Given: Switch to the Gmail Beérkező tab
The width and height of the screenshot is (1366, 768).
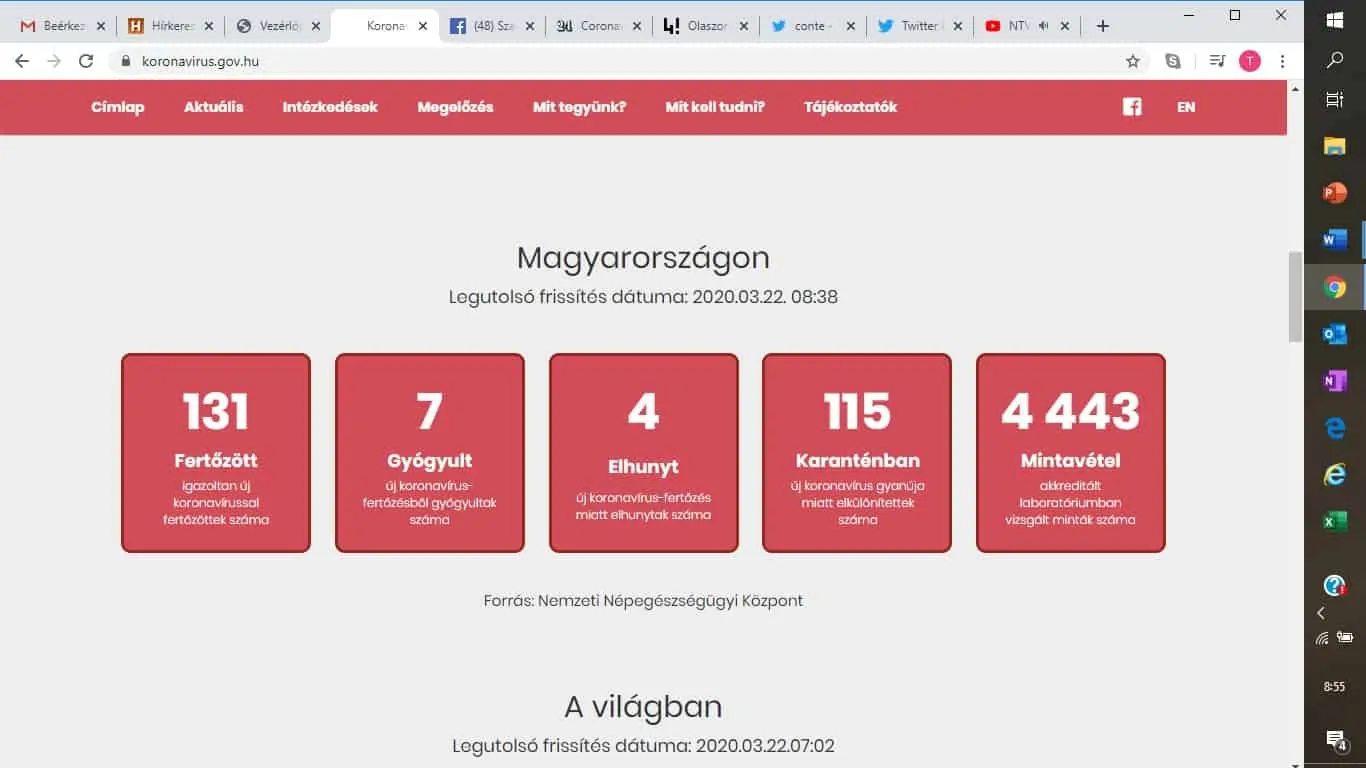Looking at the screenshot, I should tap(60, 26).
